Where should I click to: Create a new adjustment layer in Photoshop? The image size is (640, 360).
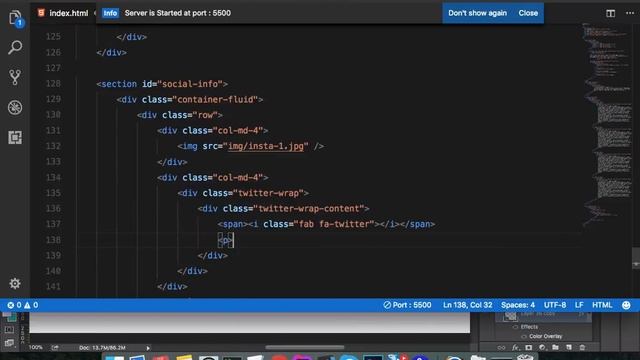coord(542,348)
